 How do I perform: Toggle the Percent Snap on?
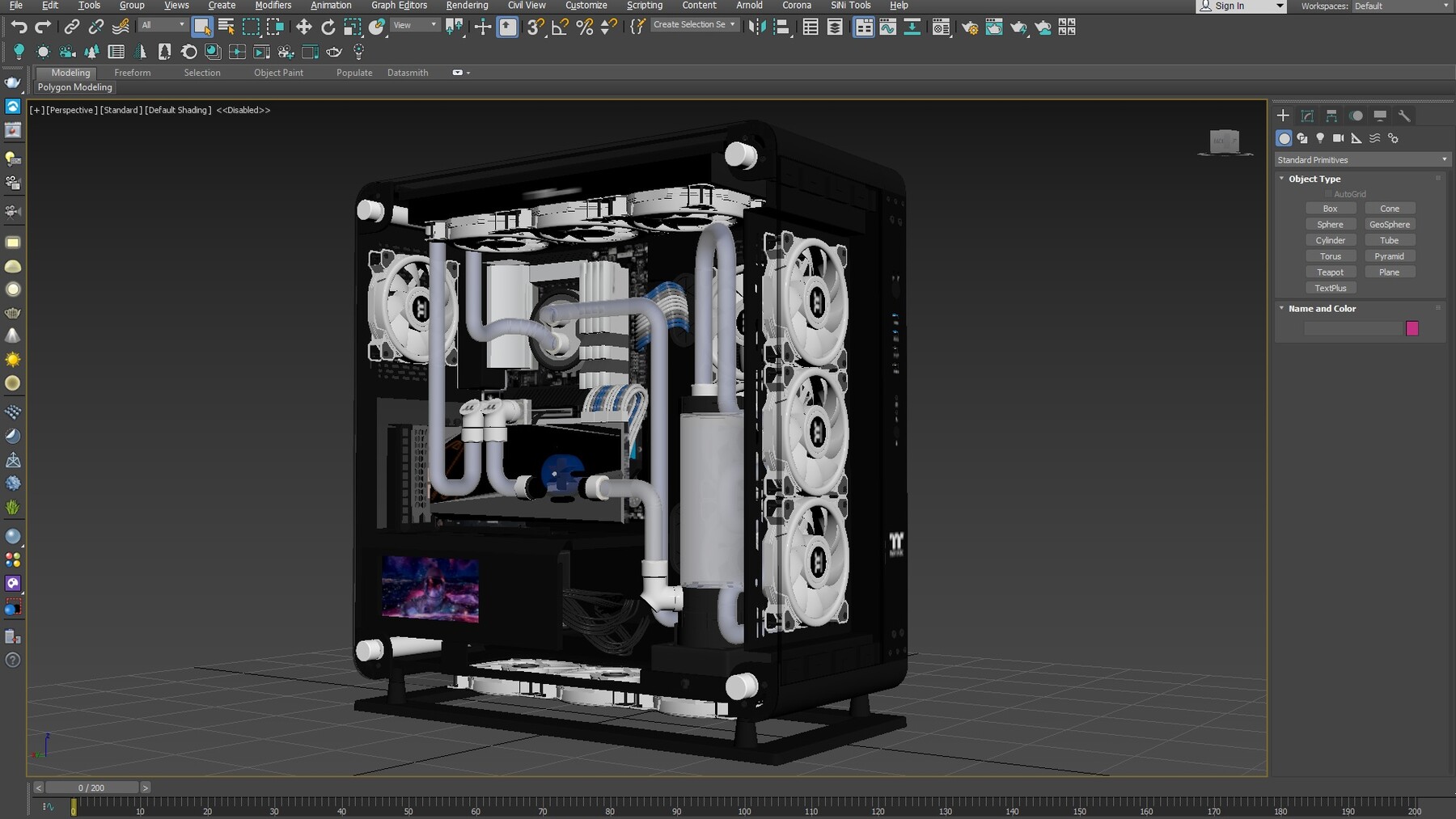584,26
